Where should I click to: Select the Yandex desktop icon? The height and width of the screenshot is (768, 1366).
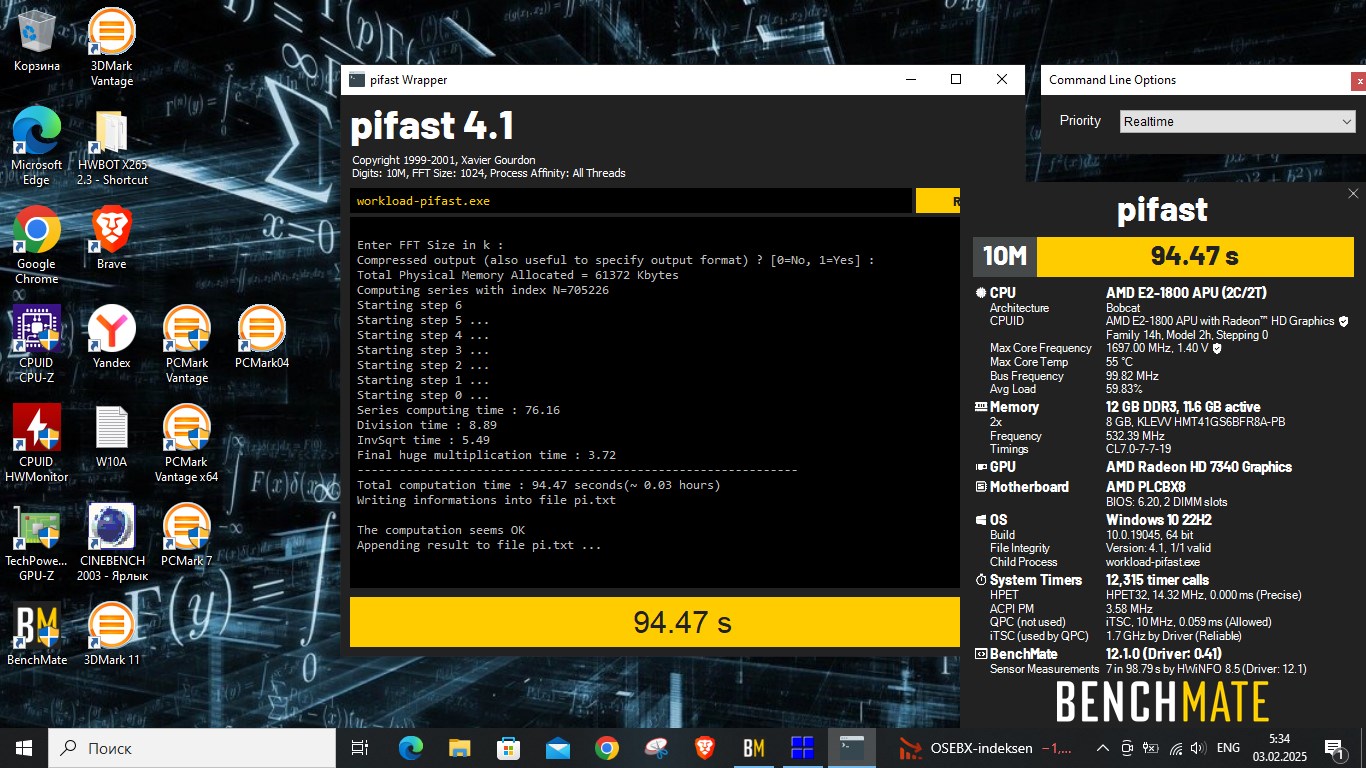(112, 337)
